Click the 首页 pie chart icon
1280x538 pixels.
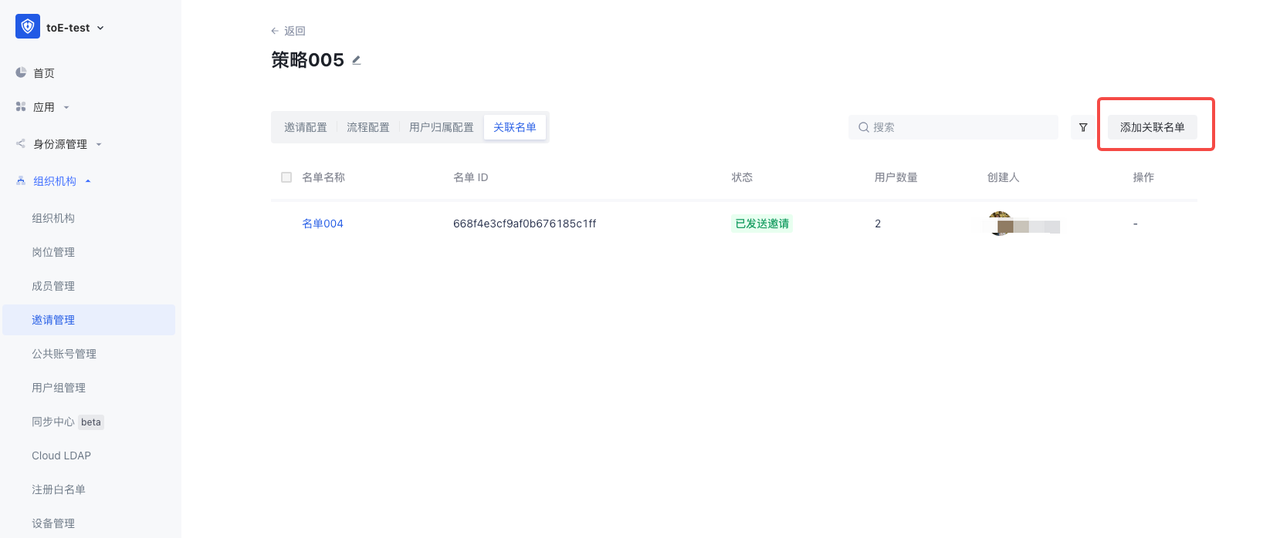[x=21, y=73]
